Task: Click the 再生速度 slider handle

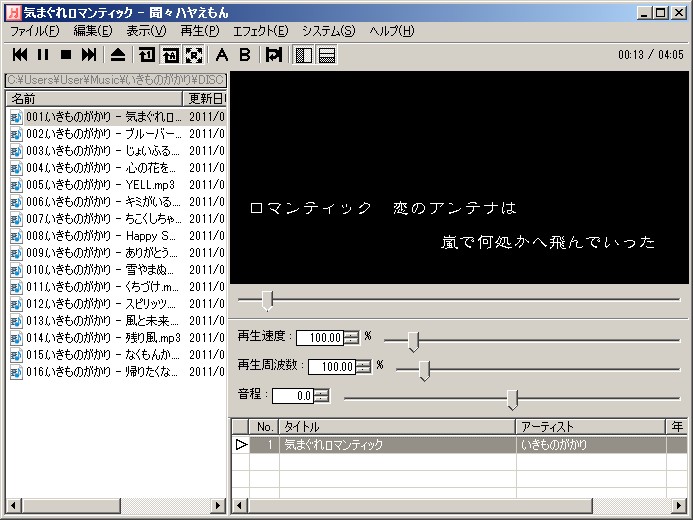Action: [x=413, y=341]
